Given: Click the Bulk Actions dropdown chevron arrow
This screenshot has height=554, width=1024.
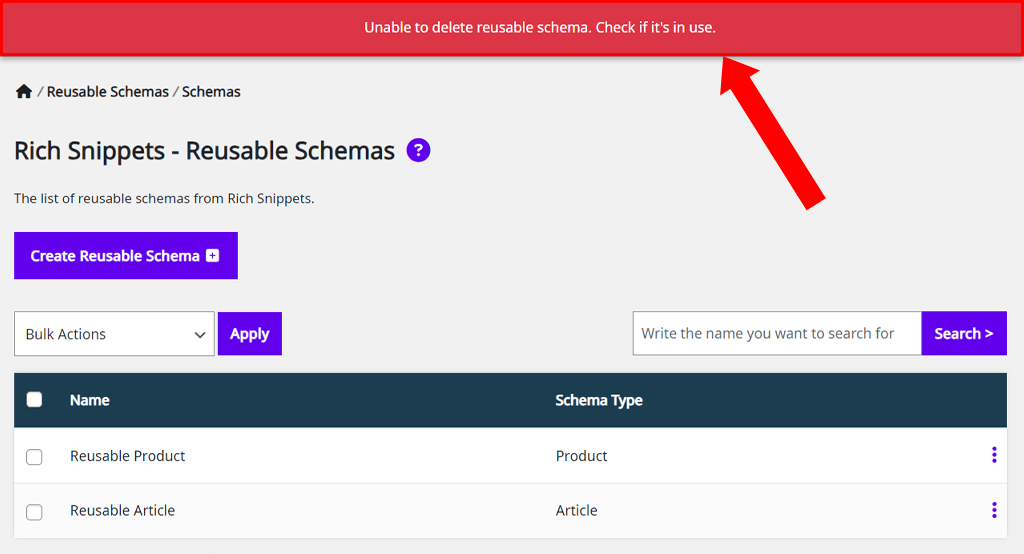Looking at the screenshot, I should tap(200, 334).
